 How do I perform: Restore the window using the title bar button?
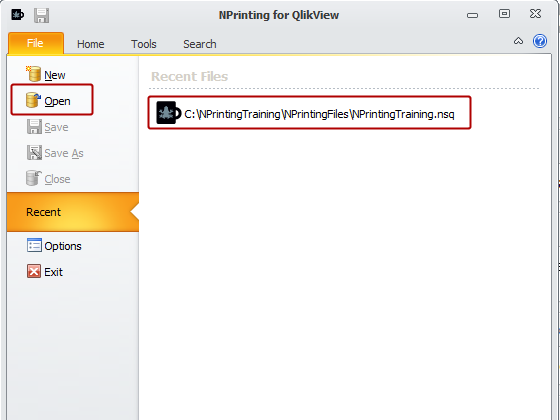[x=504, y=14]
